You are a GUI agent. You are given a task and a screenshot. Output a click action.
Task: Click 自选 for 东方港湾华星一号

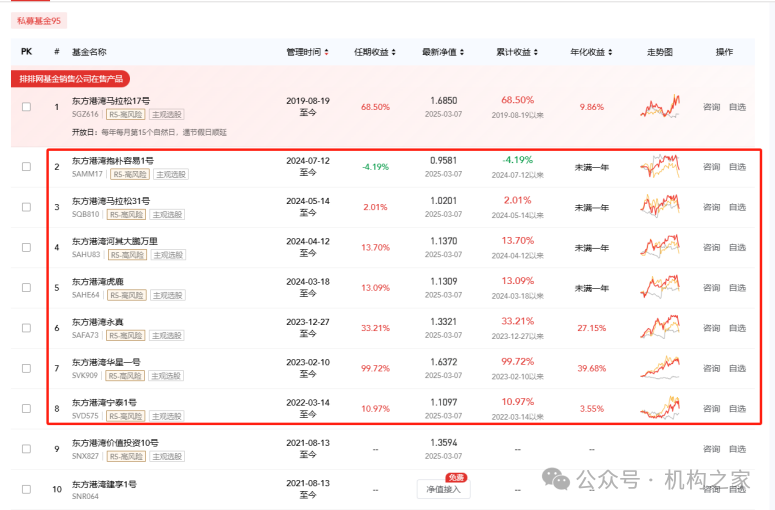pyautogui.click(x=737, y=368)
